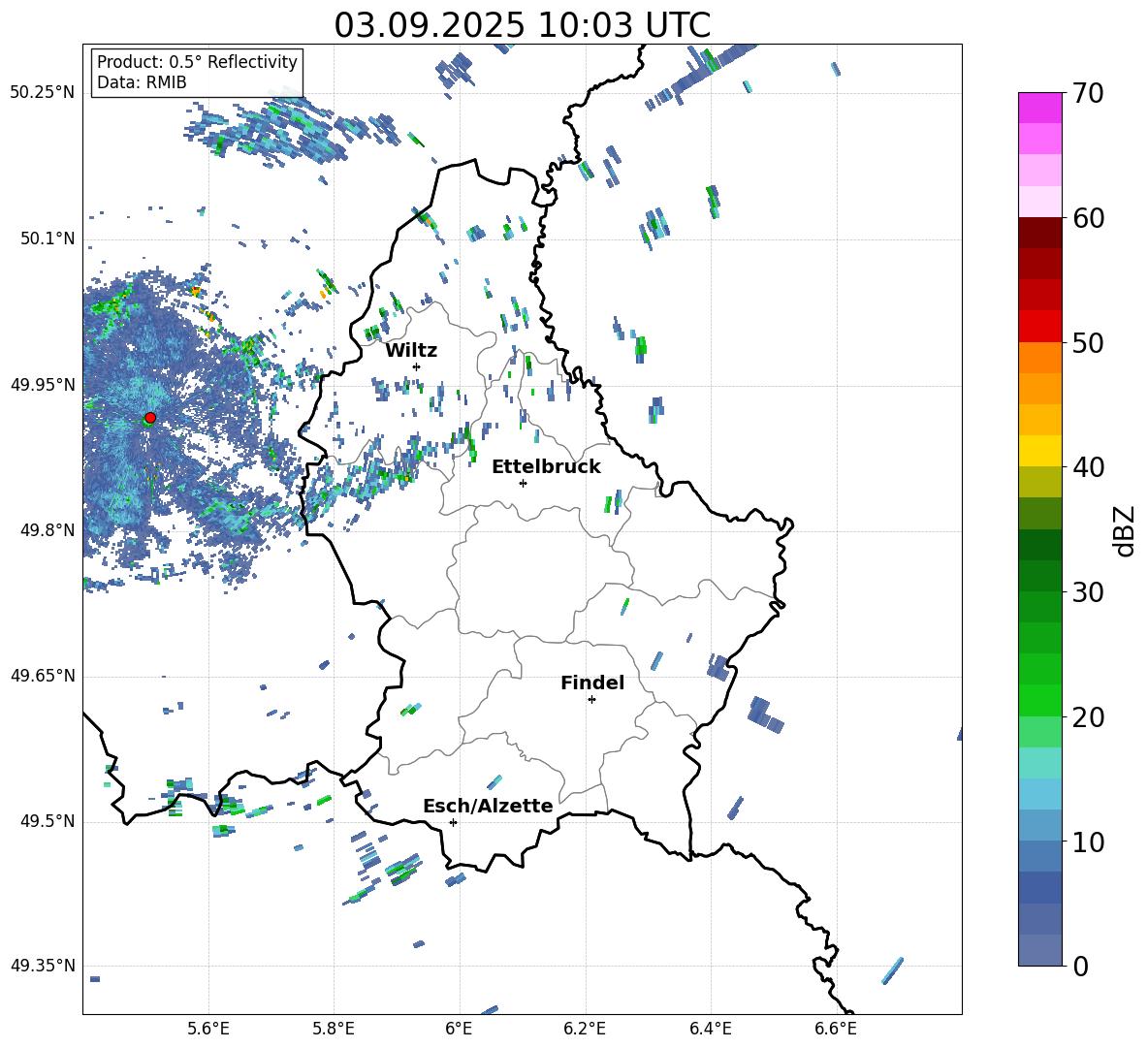Click the 30 colorbar tick label
This screenshot has width=1148, height=1048.
(1087, 592)
